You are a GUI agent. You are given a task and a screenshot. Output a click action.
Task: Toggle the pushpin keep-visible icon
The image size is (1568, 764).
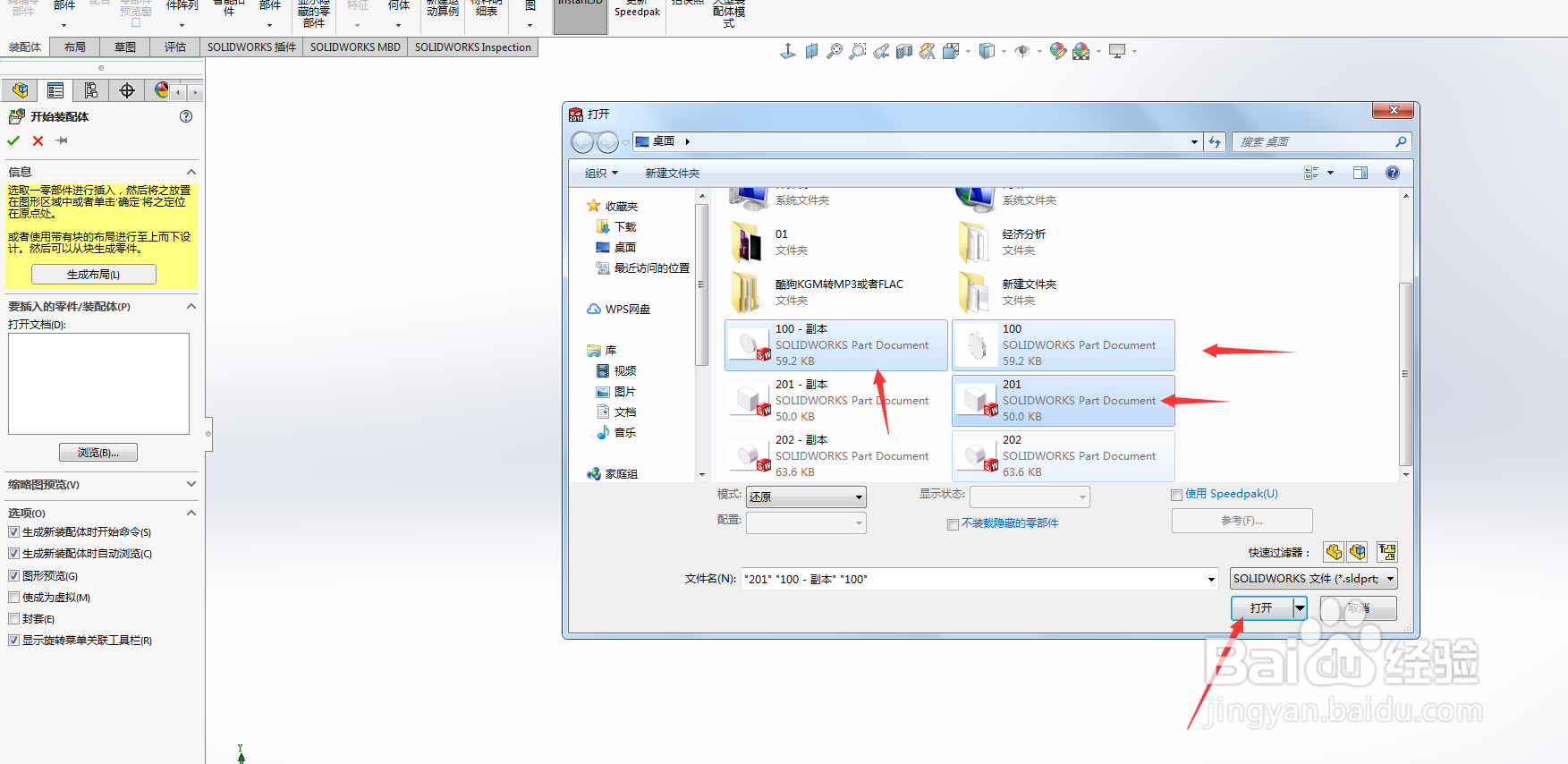[x=62, y=140]
